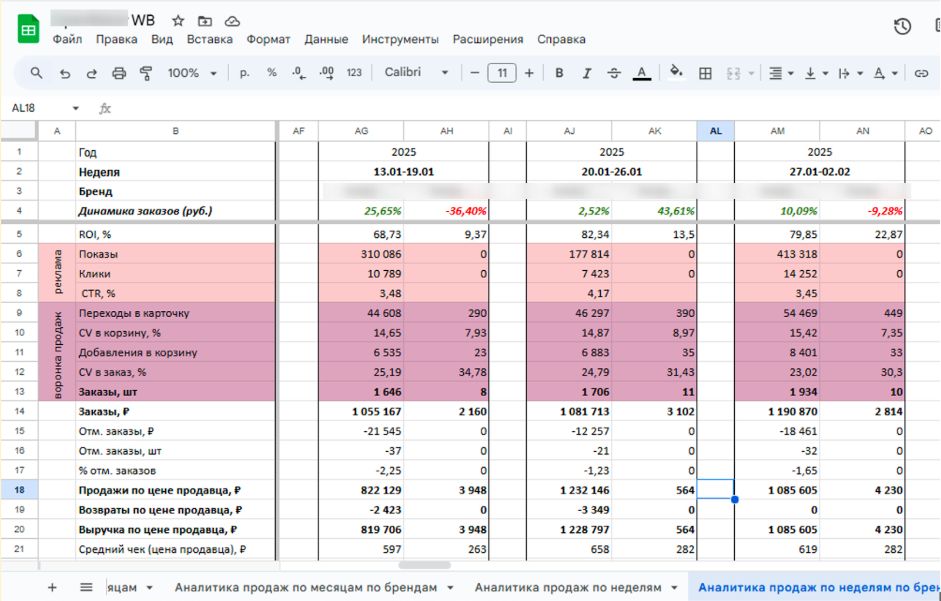Toggle italic text formatting
The height and width of the screenshot is (601, 941).
click(x=587, y=73)
